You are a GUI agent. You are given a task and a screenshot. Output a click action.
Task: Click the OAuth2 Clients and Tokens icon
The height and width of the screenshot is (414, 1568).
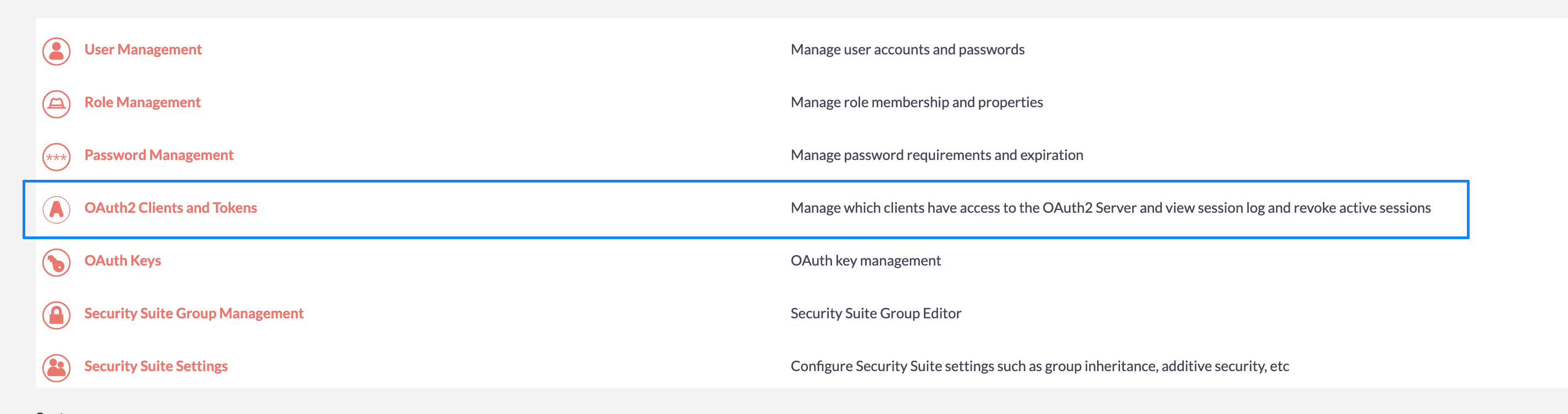(x=57, y=209)
